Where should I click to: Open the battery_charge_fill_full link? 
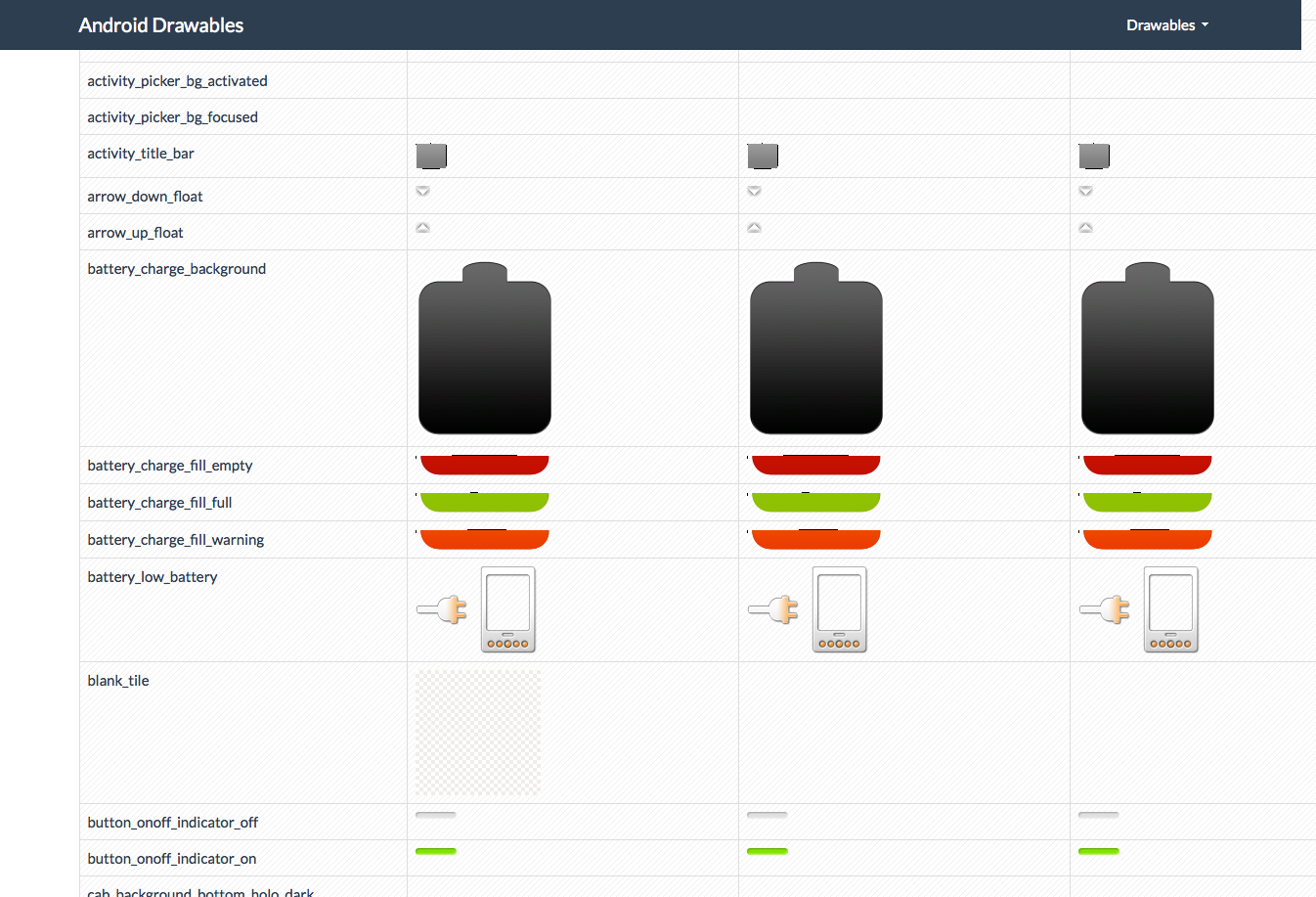click(x=159, y=502)
